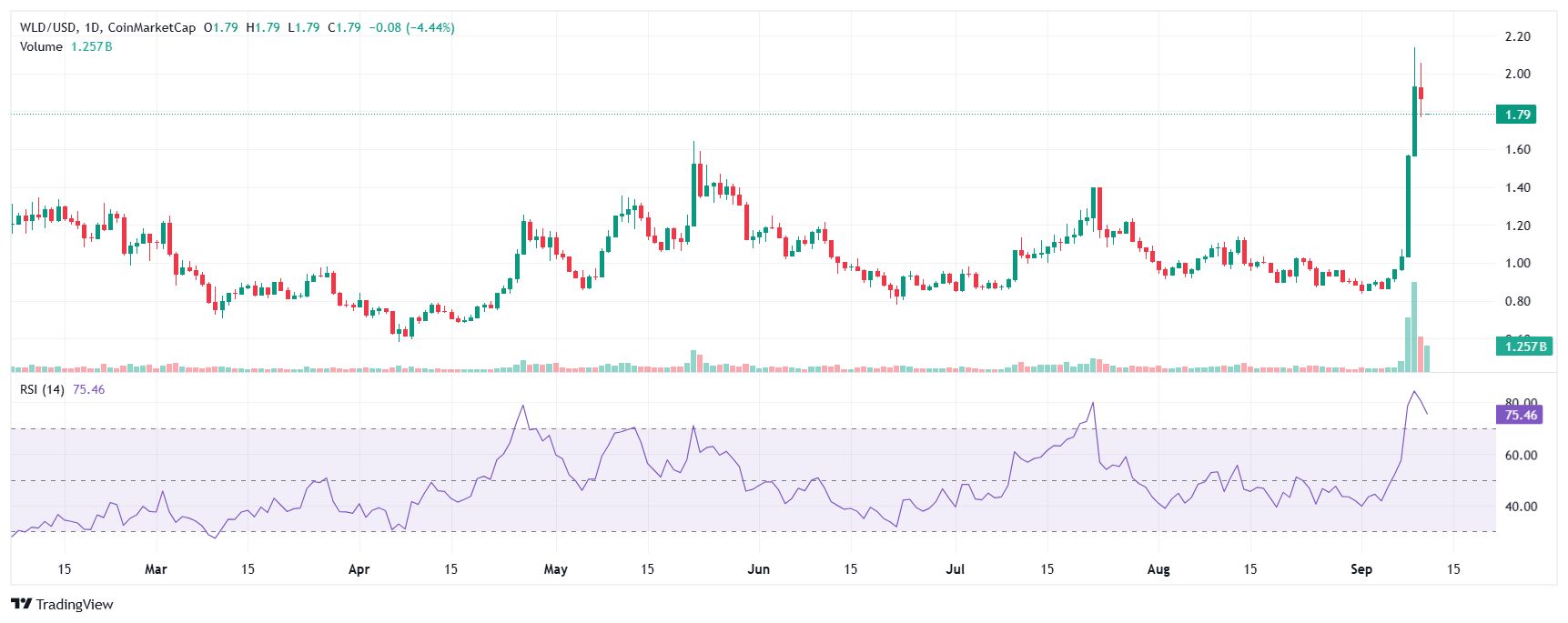Click the 1D interval label
This screenshot has width=1568, height=623.
coord(92,27)
